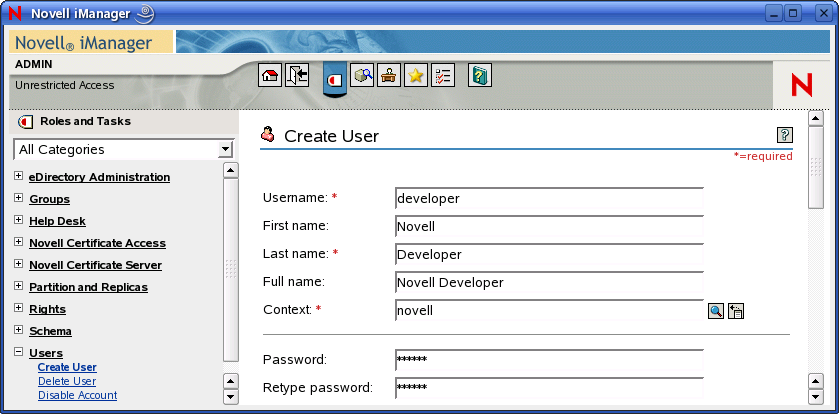Click the object history icon beside Context

pos(736,311)
